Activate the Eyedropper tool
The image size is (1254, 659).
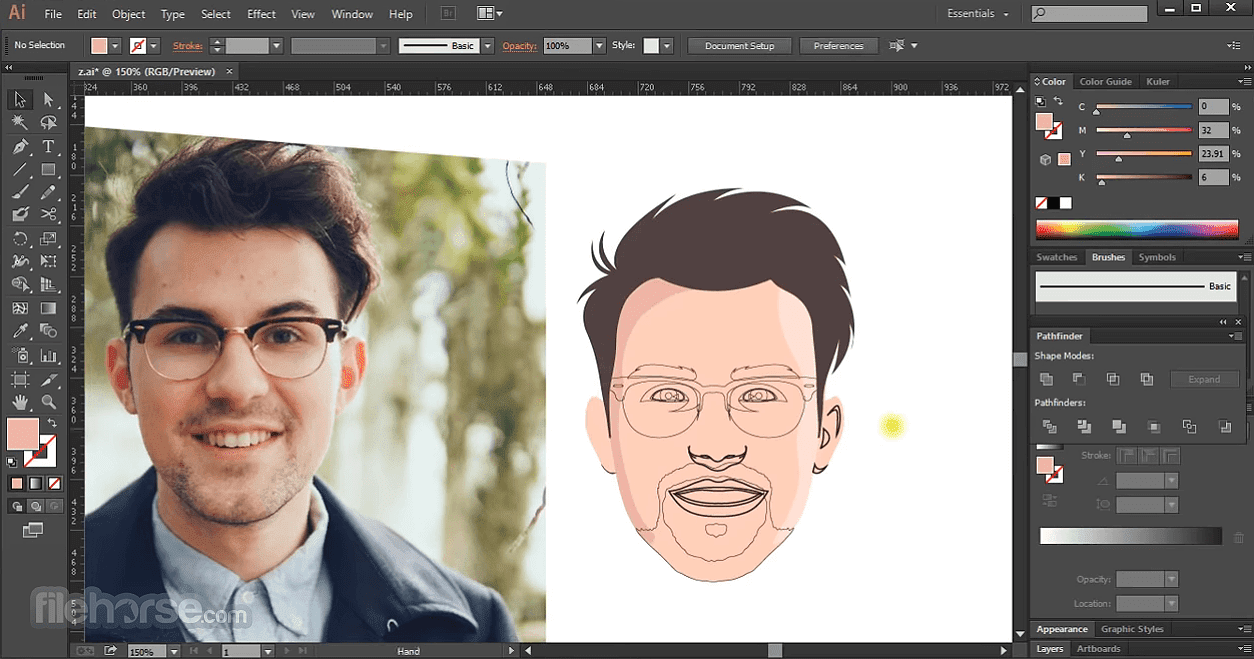tap(19, 332)
